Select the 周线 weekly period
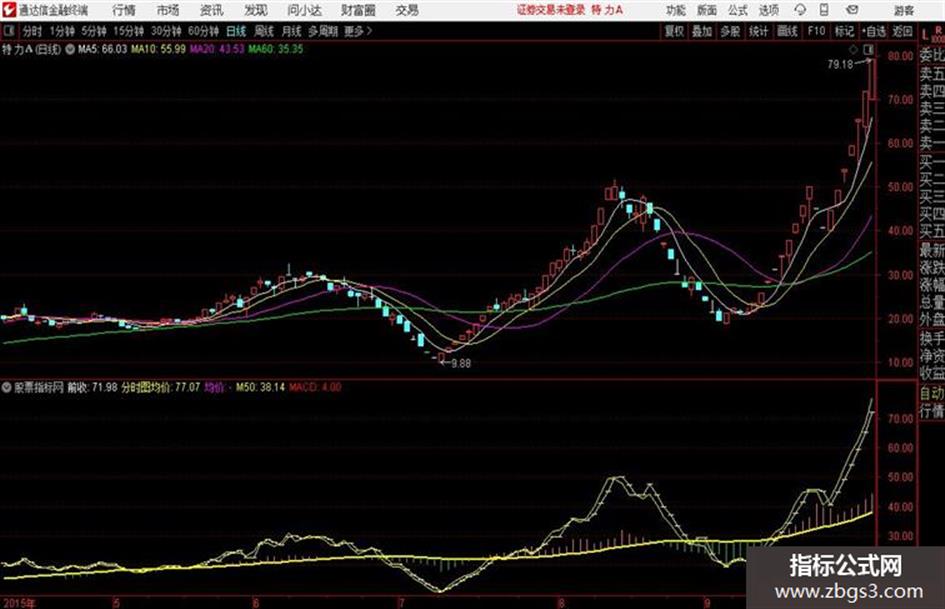This screenshot has height=609, width=945. [264, 31]
